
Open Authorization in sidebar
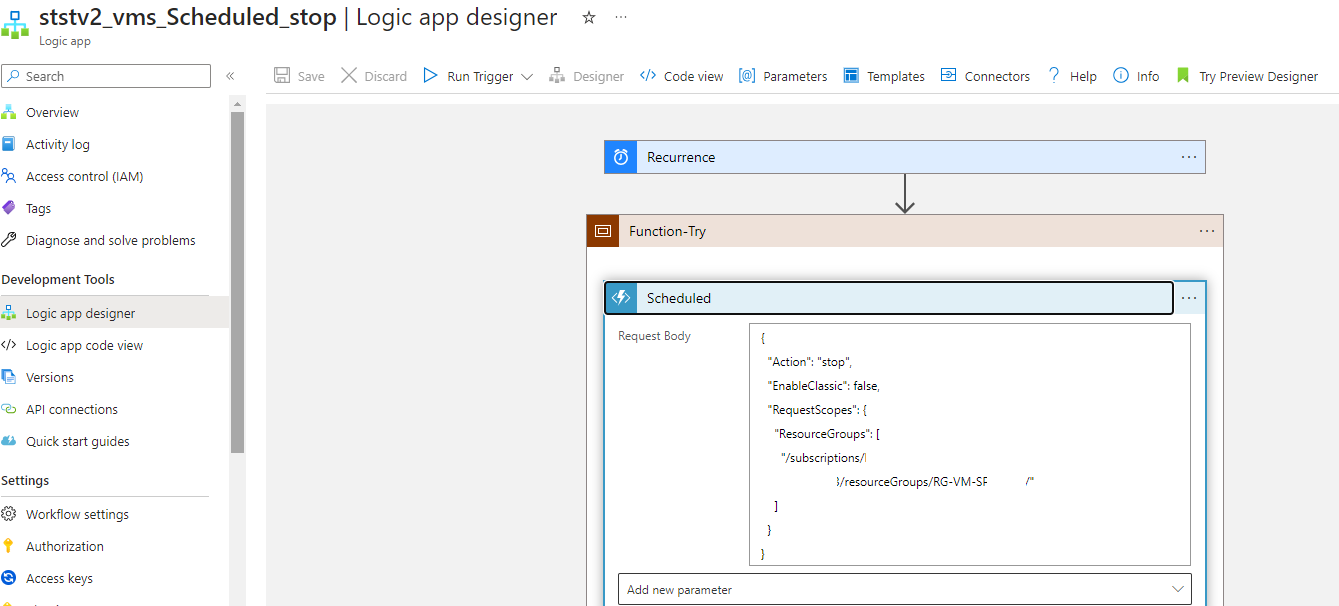click(65, 546)
